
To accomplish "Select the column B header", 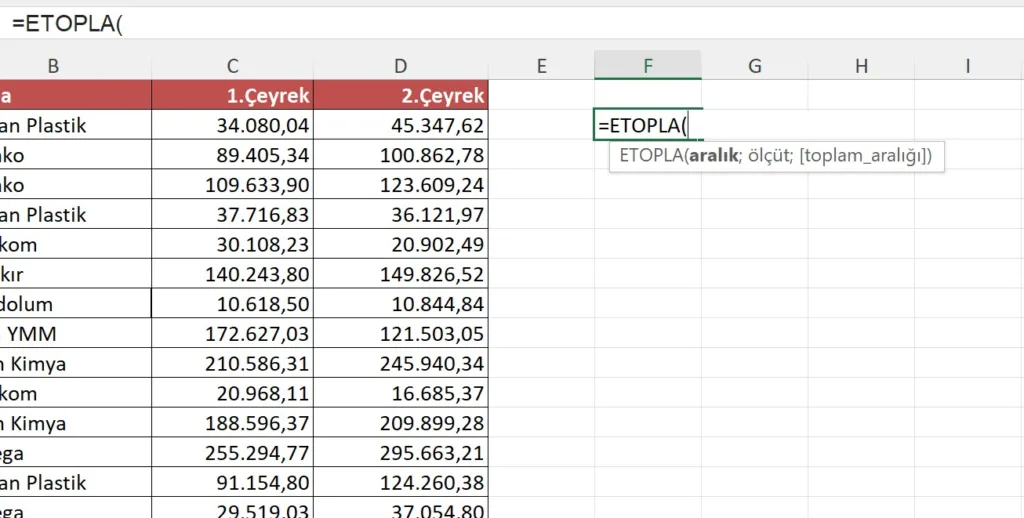I will (x=53, y=66).
